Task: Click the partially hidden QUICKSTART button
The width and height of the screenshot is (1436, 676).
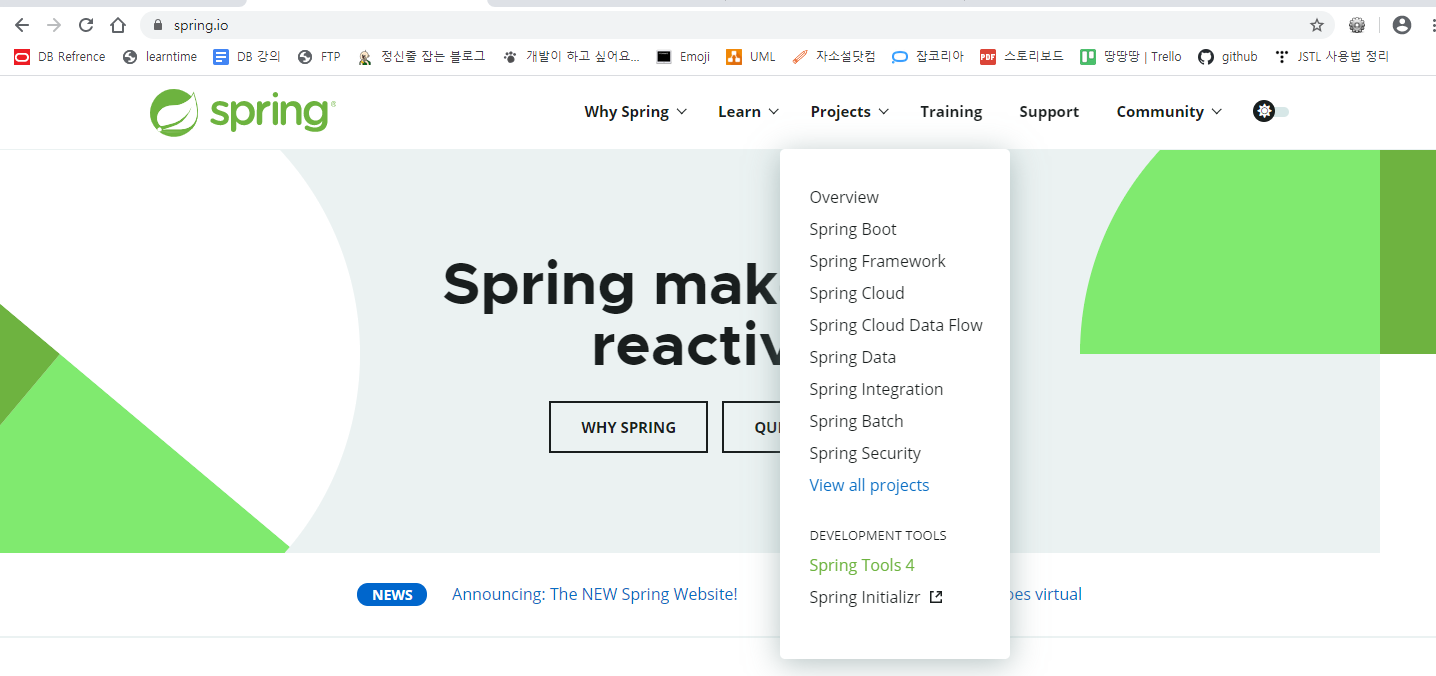Action: coord(751,427)
